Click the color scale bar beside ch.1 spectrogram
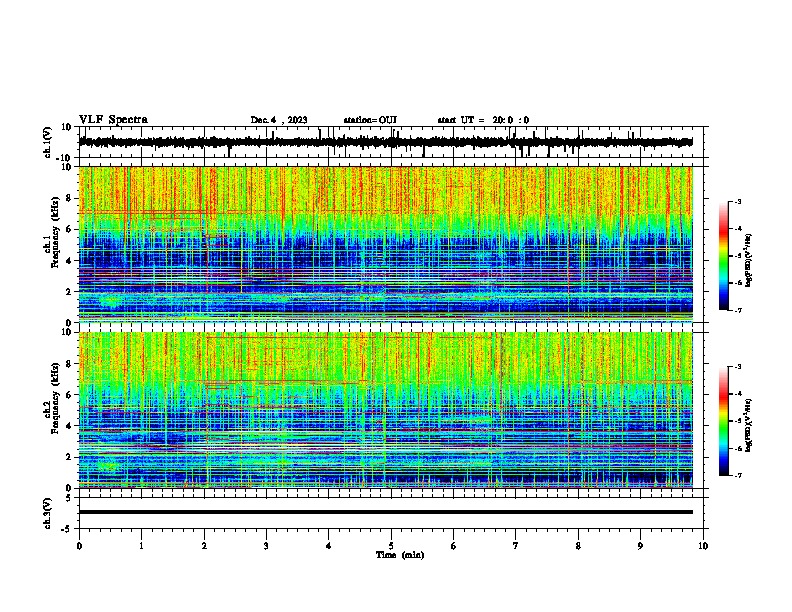 pos(724,256)
